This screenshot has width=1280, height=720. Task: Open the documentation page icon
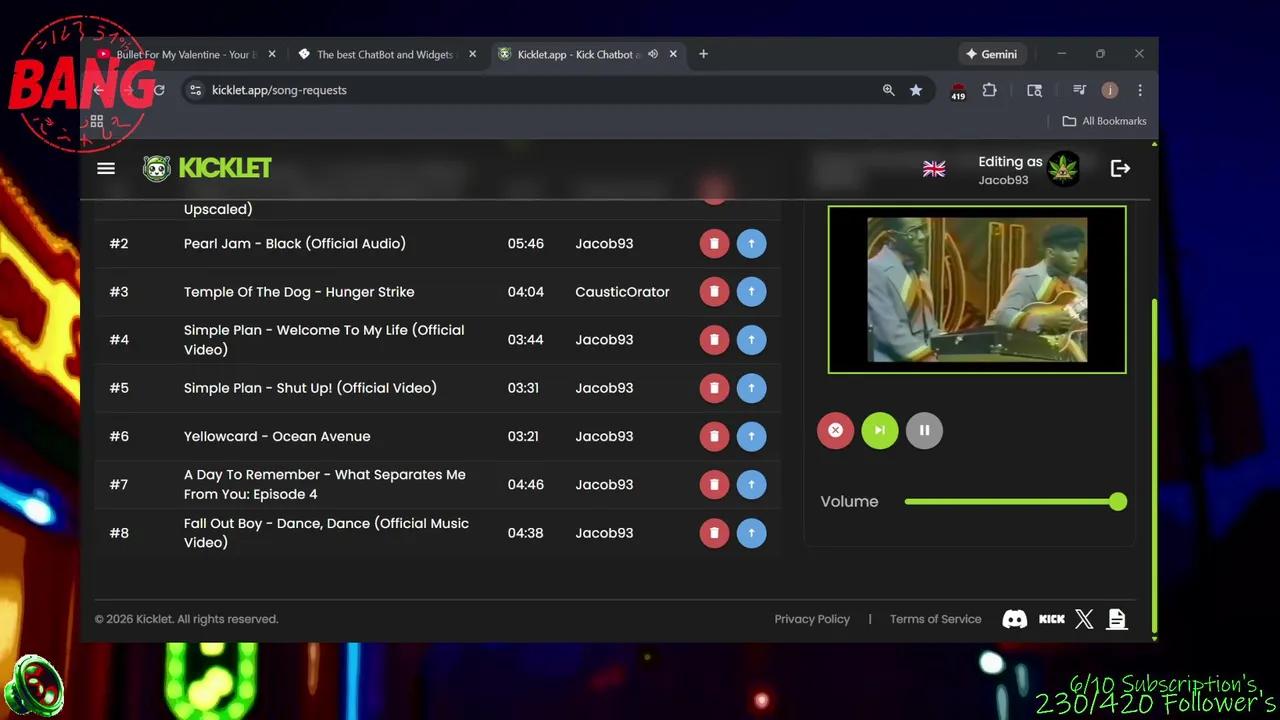click(1117, 619)
